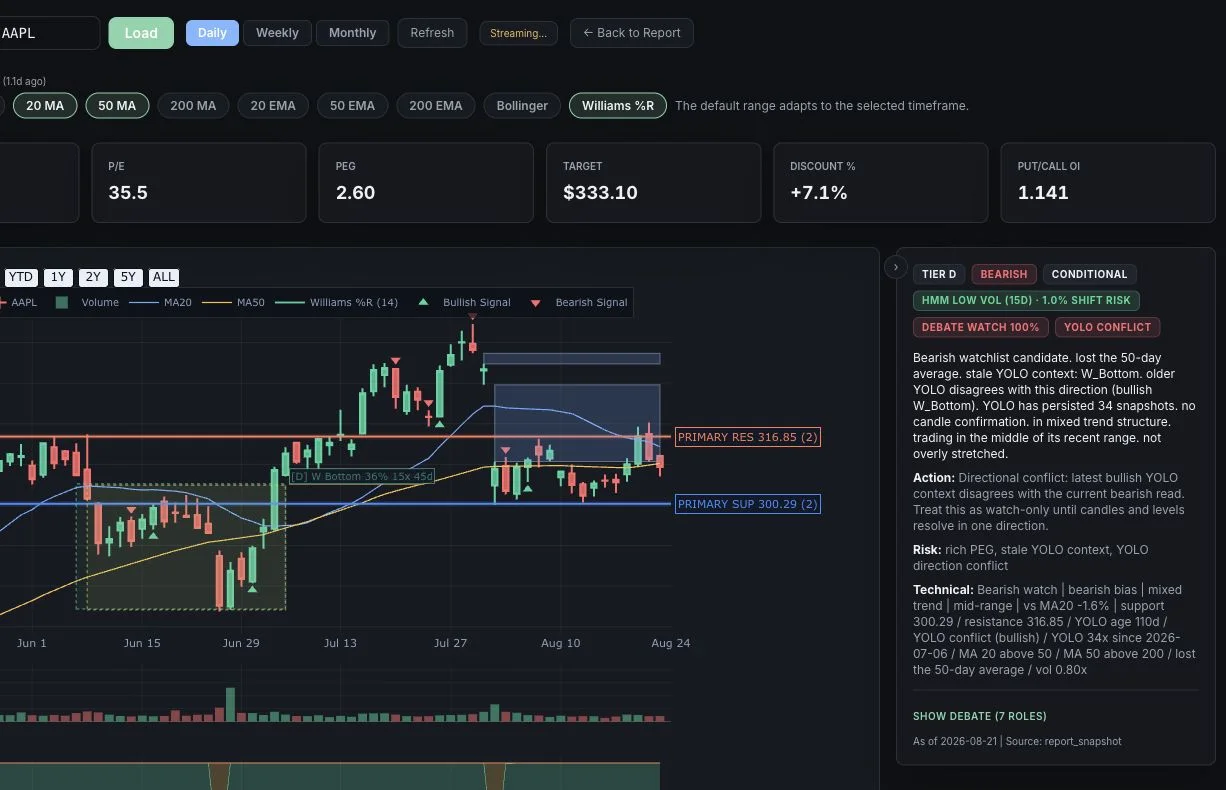Open the PEG 2.60 card
The image size is (1226, 790).
pos(426,182)
